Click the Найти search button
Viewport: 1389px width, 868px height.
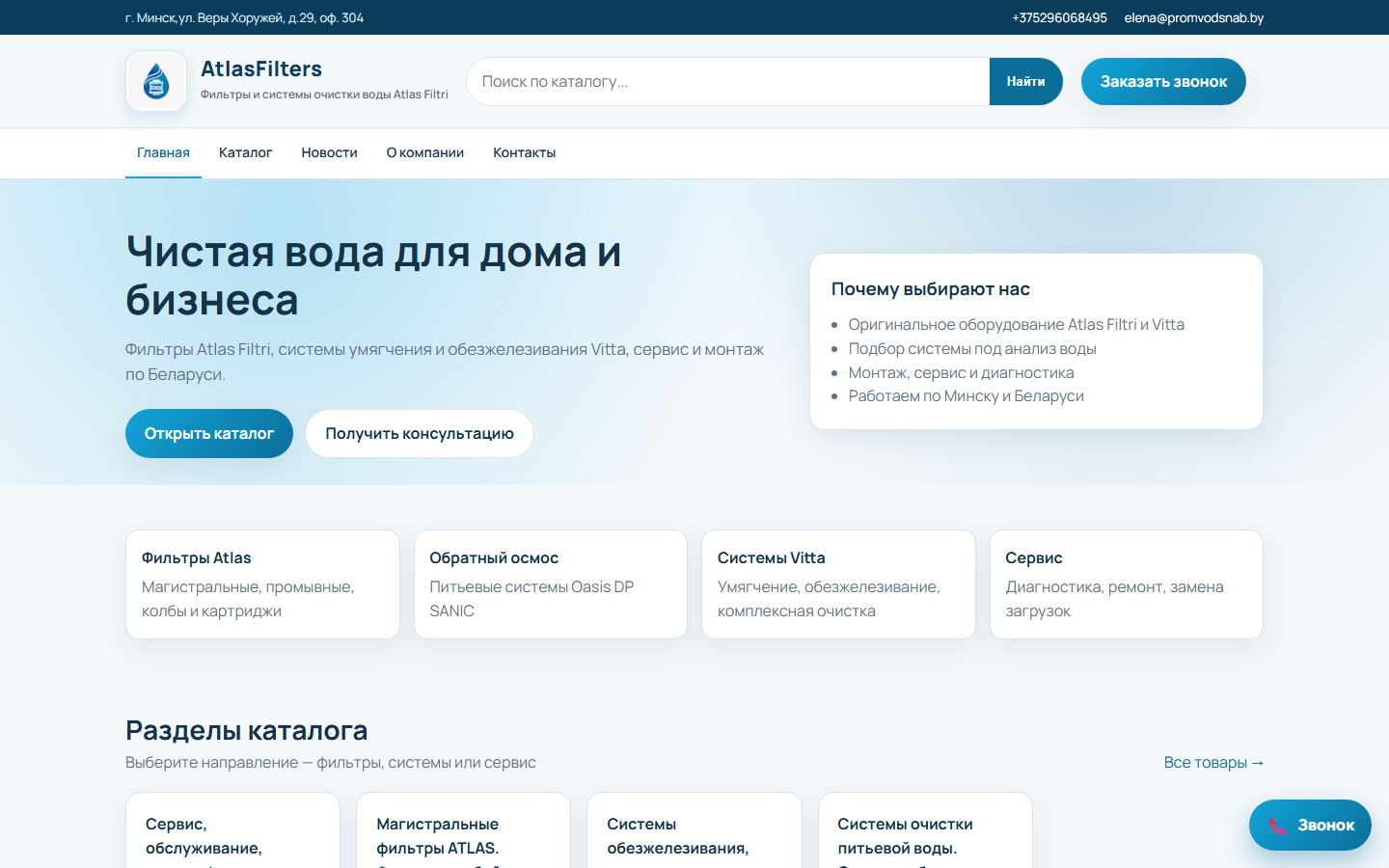click(1025, 81)
